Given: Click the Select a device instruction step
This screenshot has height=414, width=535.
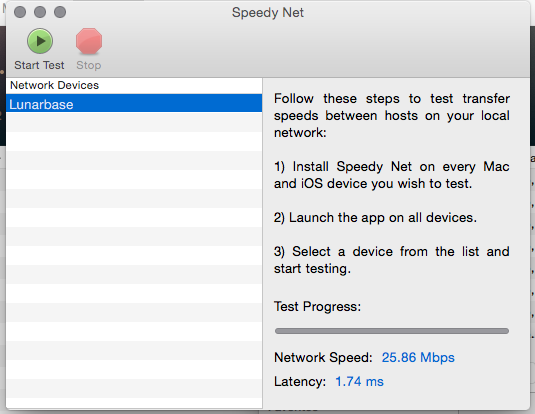Looking at the screenshot, I should pos(392,260).
